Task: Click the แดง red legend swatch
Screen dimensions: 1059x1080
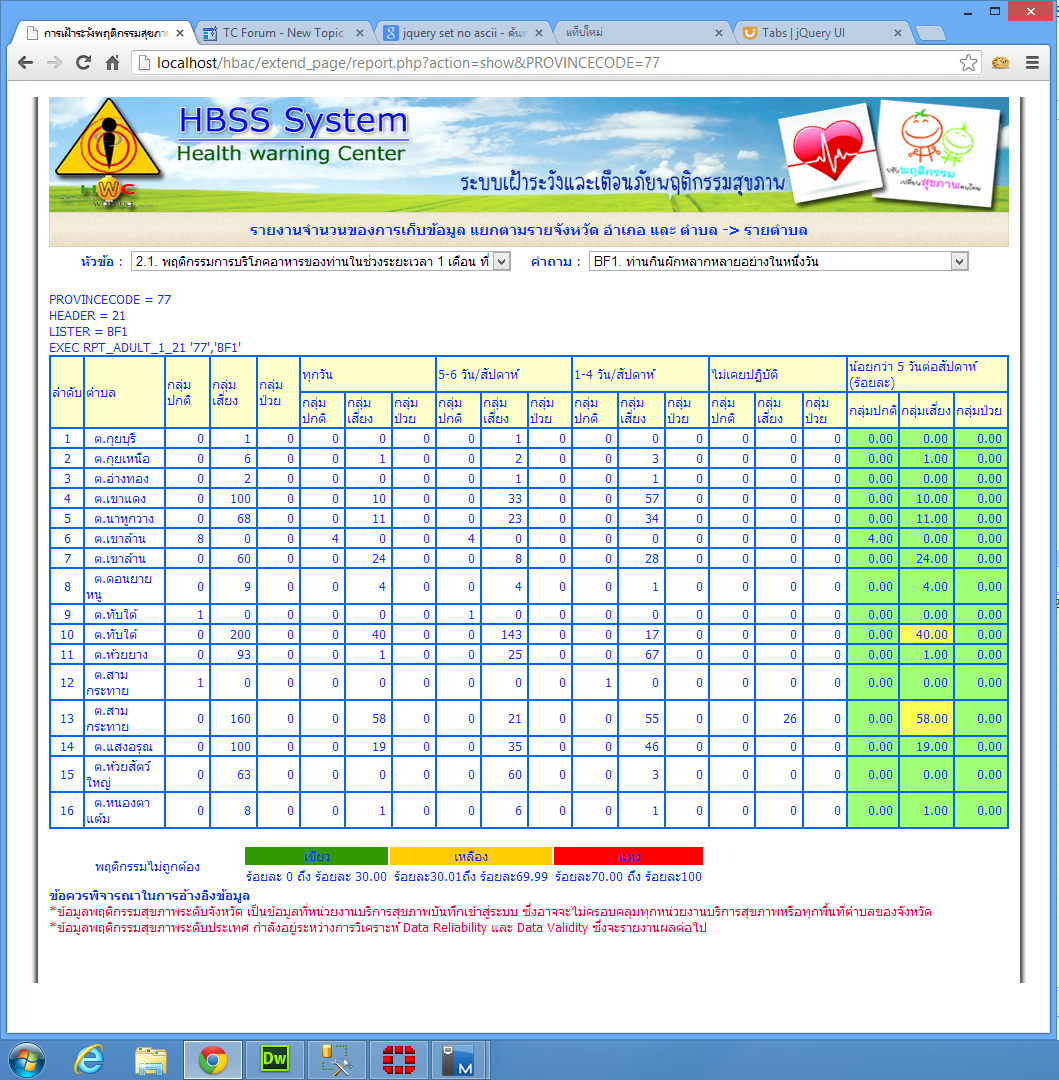Action: tap(629, 856)
